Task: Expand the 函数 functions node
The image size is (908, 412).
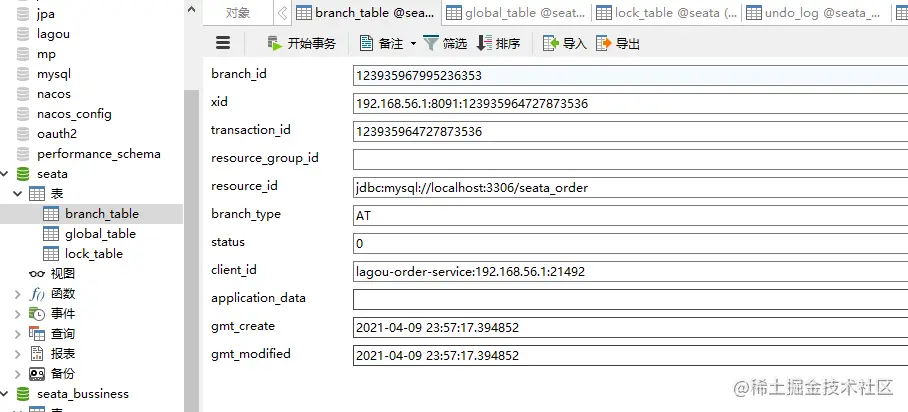Action: tap(18, 294)
